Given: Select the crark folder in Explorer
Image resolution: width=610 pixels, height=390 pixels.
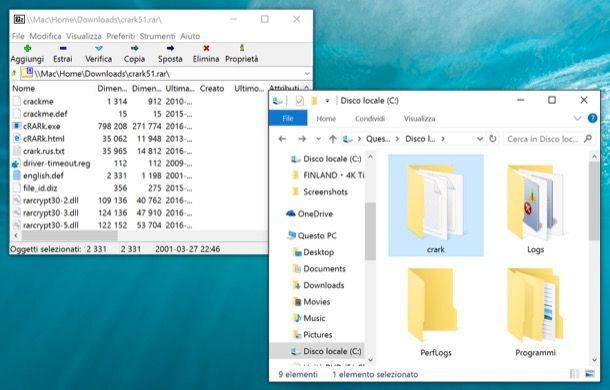Looking at the screenshot, I should tap(436, 206).
